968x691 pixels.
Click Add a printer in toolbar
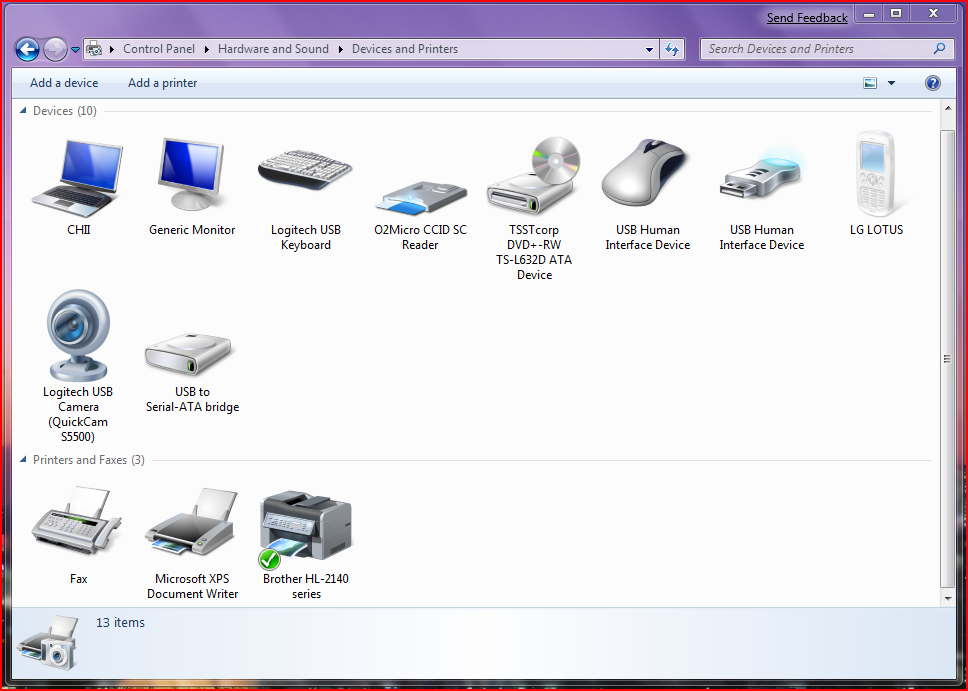tap(162, 83)
